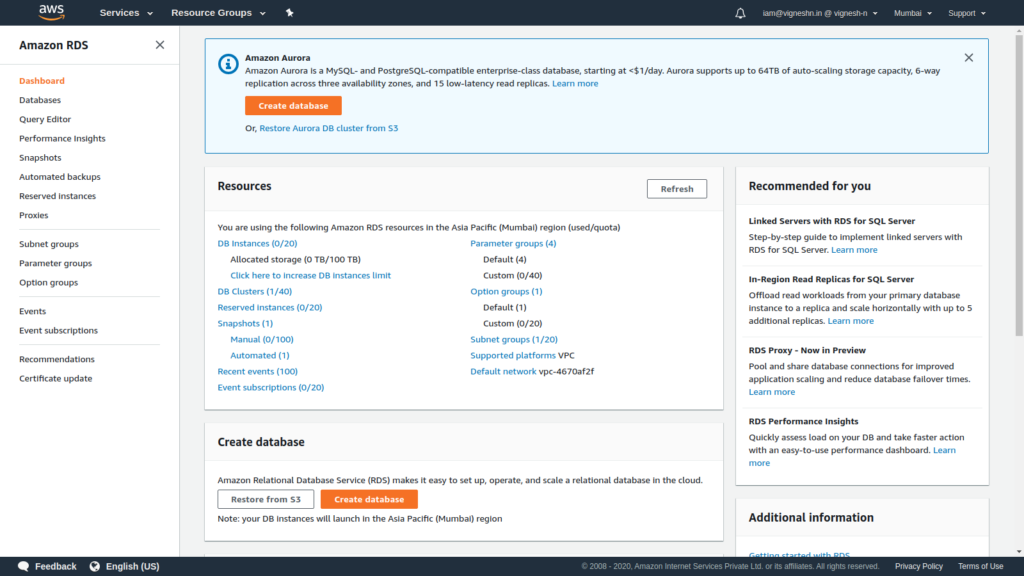Close the Amazon RDS sidebar panel
1024x576 pixels.
point(160,45)
